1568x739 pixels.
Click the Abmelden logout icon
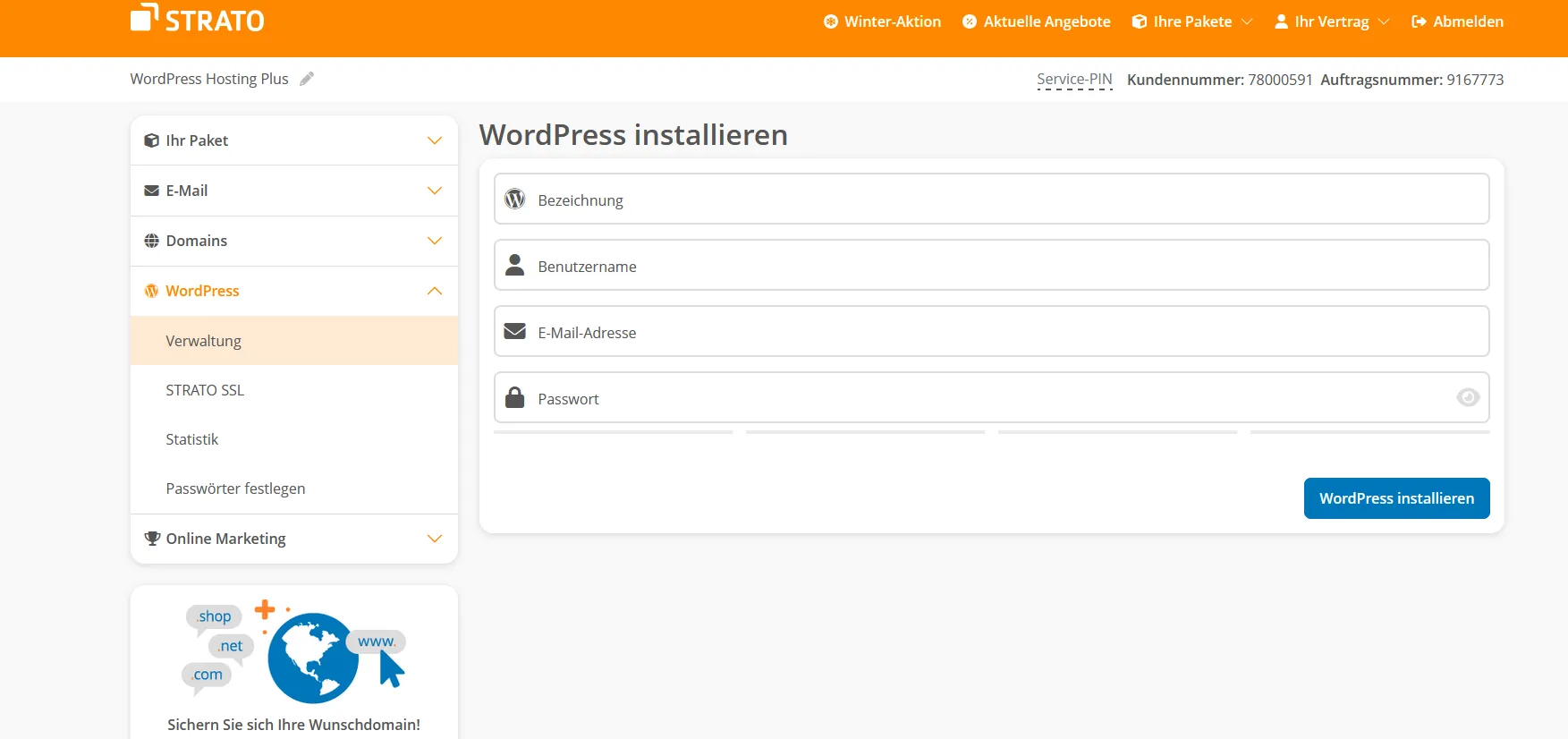click(x=1419, y=21)
